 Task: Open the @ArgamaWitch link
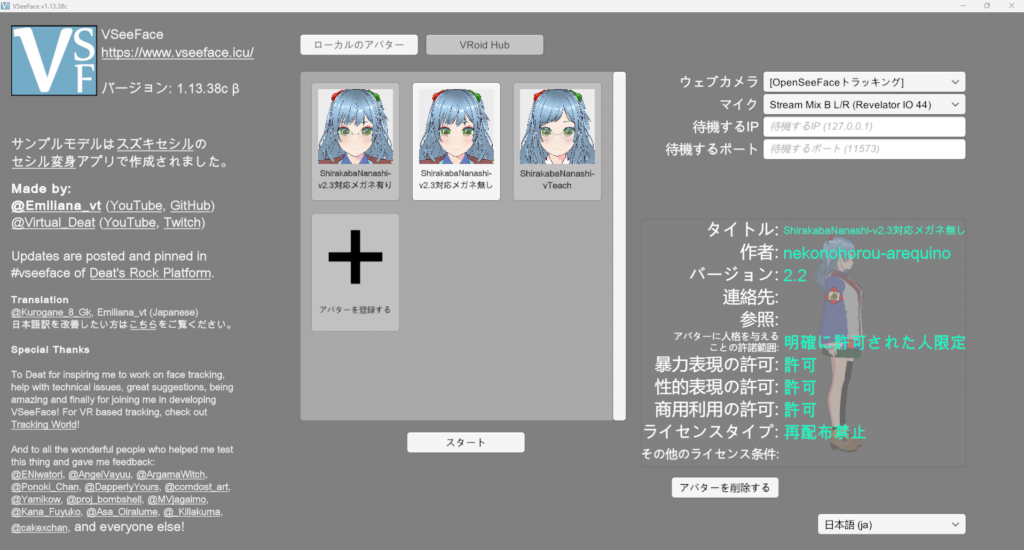pos(171,475)
